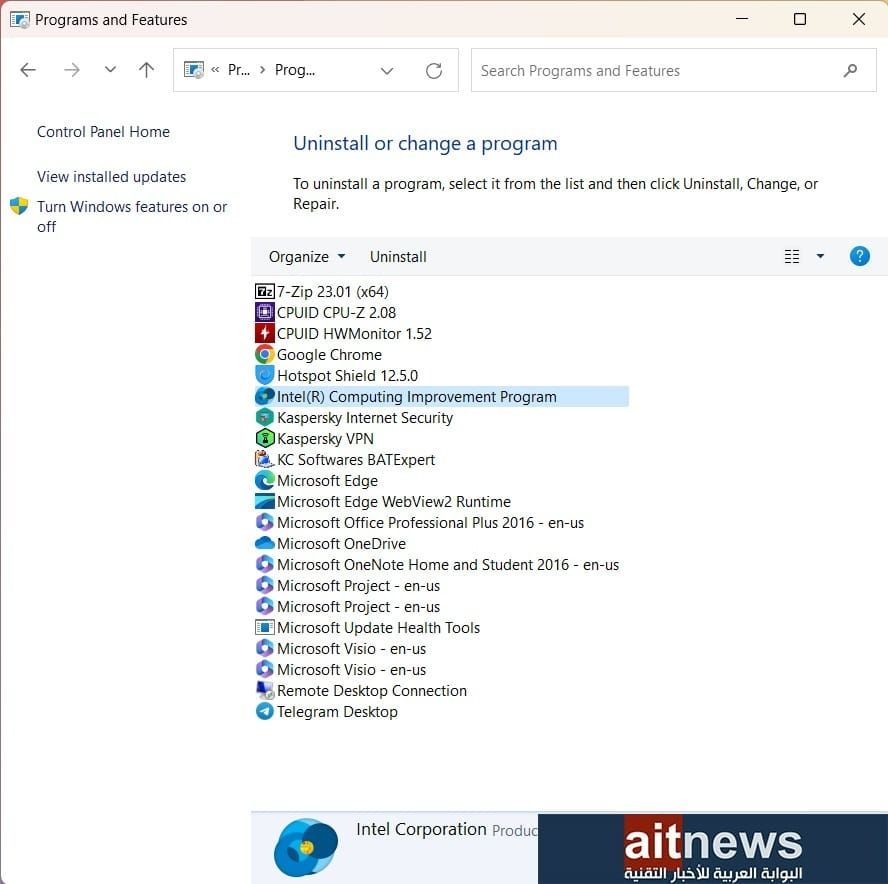Click the Search Programs and Features field
The width and height of the screenshot is (888, 884).
pyautogui.click(x=655, y=70)
